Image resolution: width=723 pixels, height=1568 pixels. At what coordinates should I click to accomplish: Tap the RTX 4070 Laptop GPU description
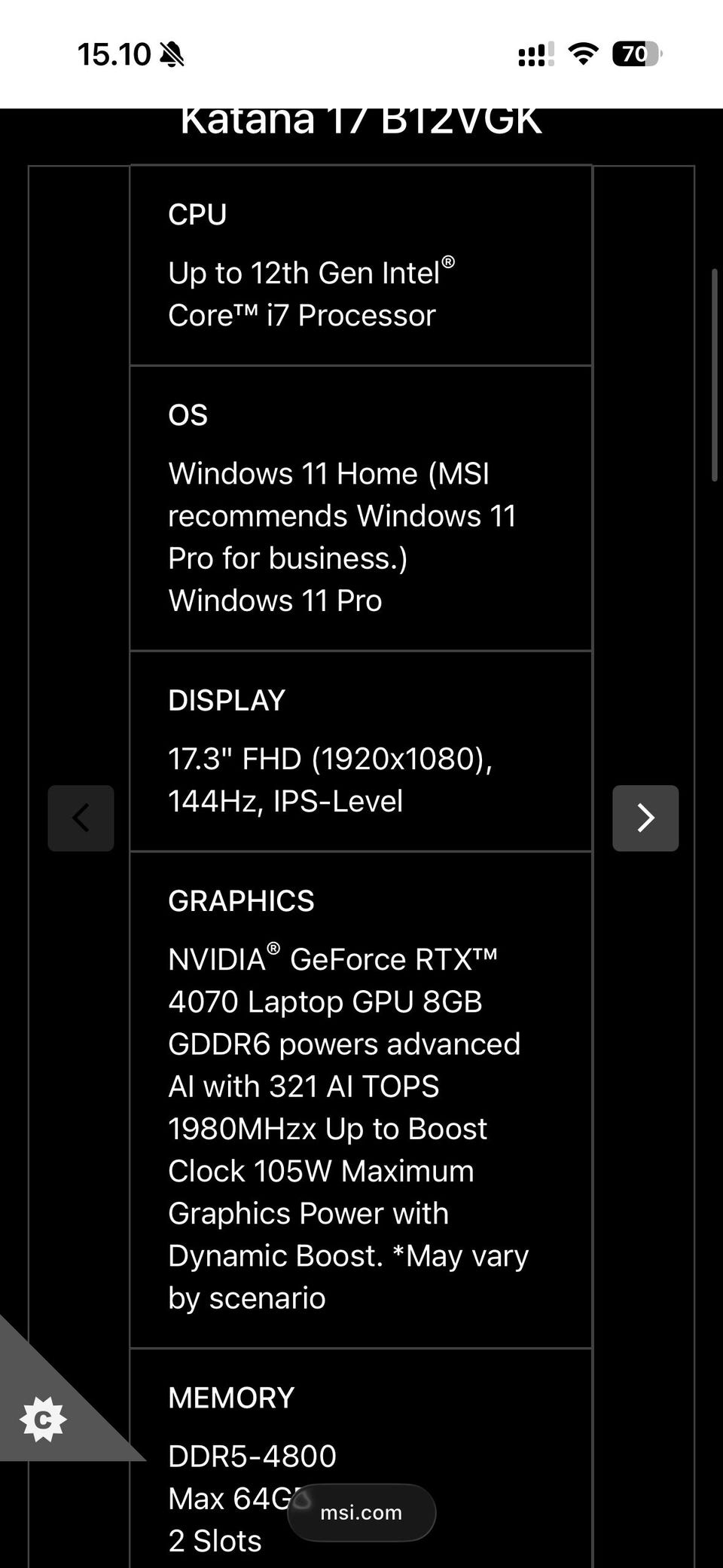coord(343,1128)
